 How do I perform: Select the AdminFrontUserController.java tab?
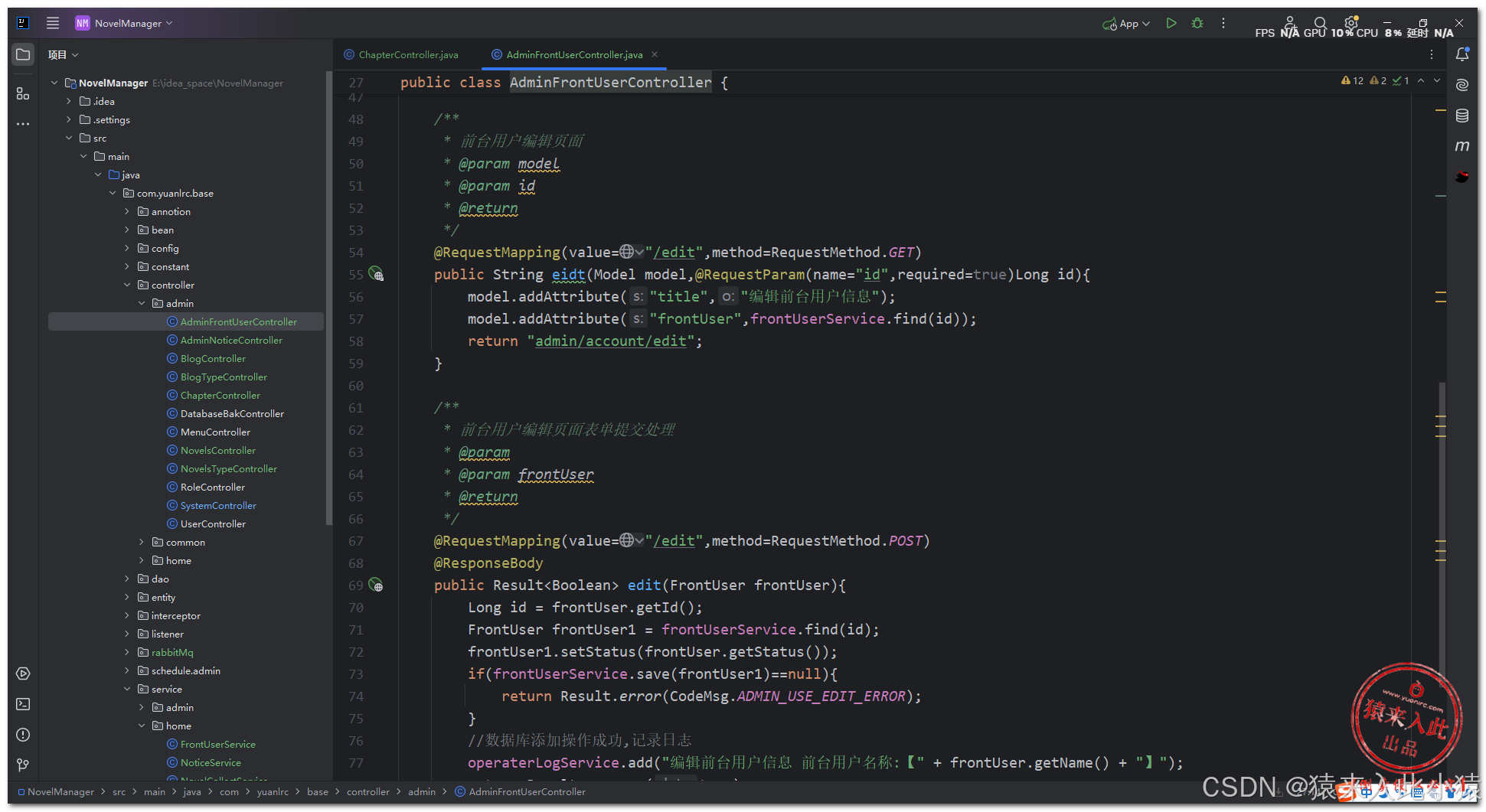click(574, 54)
